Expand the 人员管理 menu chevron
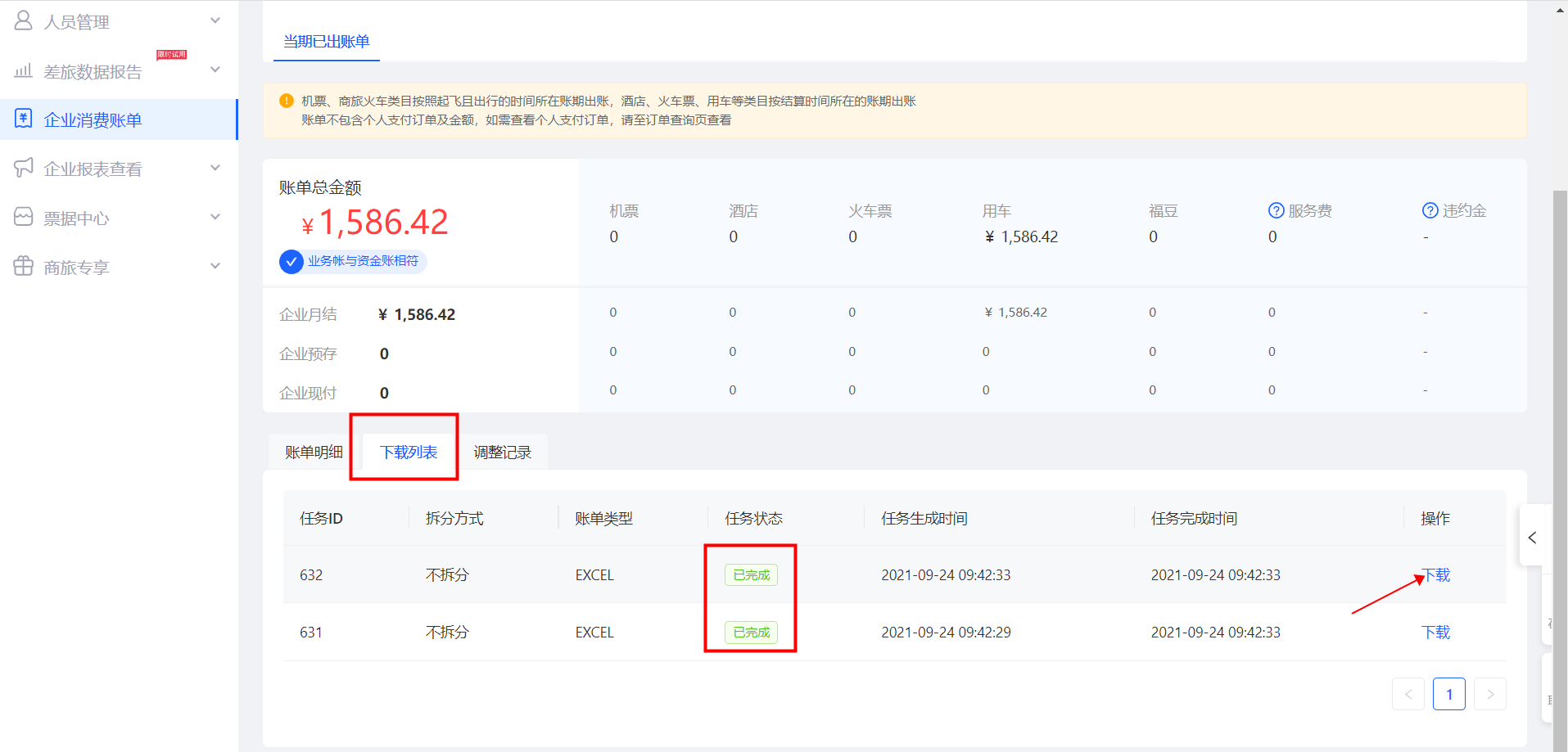Viewport: 1568px width, 752px height. pyautogui.click(x=215, y=20)
